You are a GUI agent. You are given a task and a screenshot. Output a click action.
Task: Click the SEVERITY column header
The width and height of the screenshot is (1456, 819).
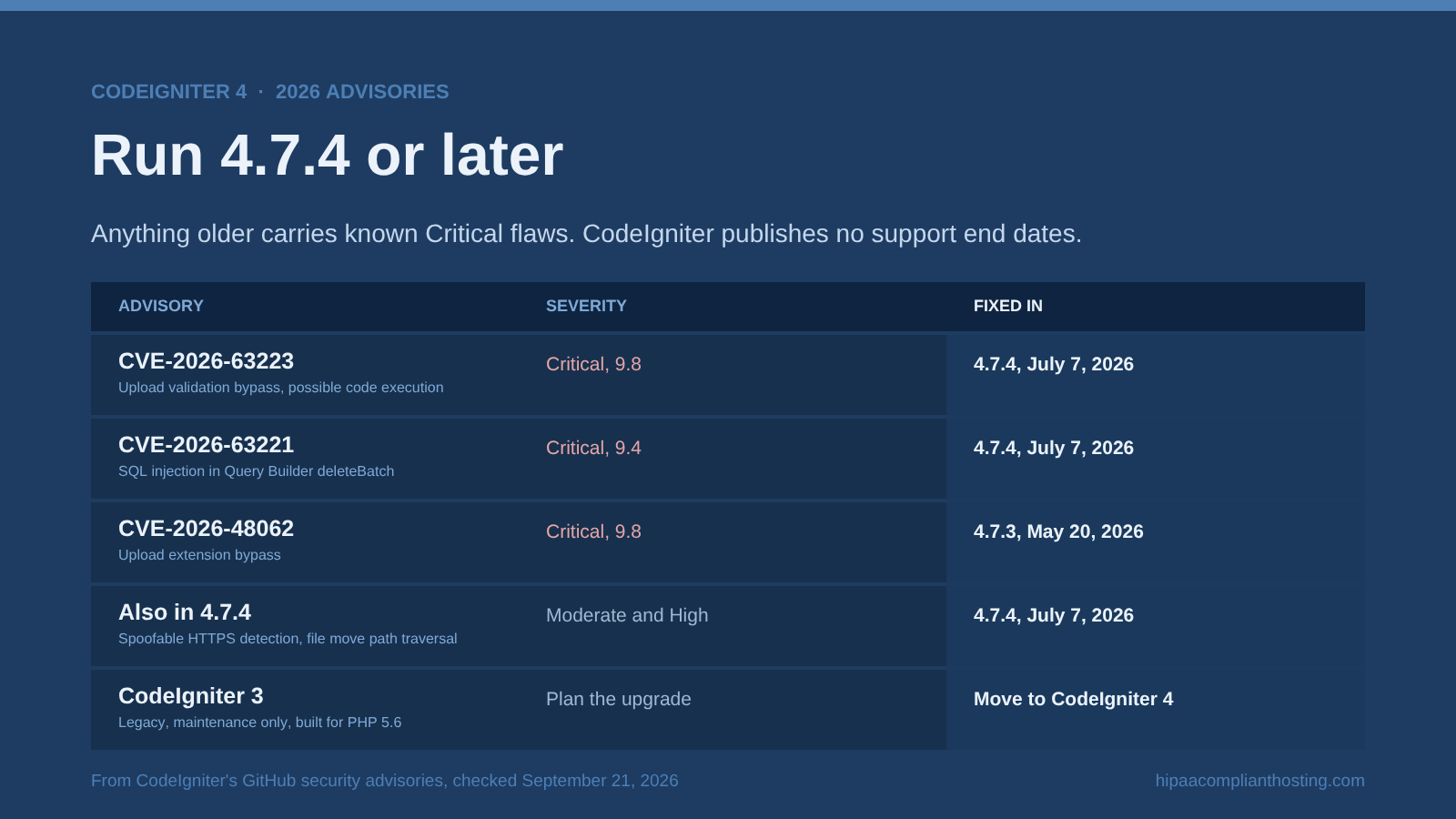[586, 306]
